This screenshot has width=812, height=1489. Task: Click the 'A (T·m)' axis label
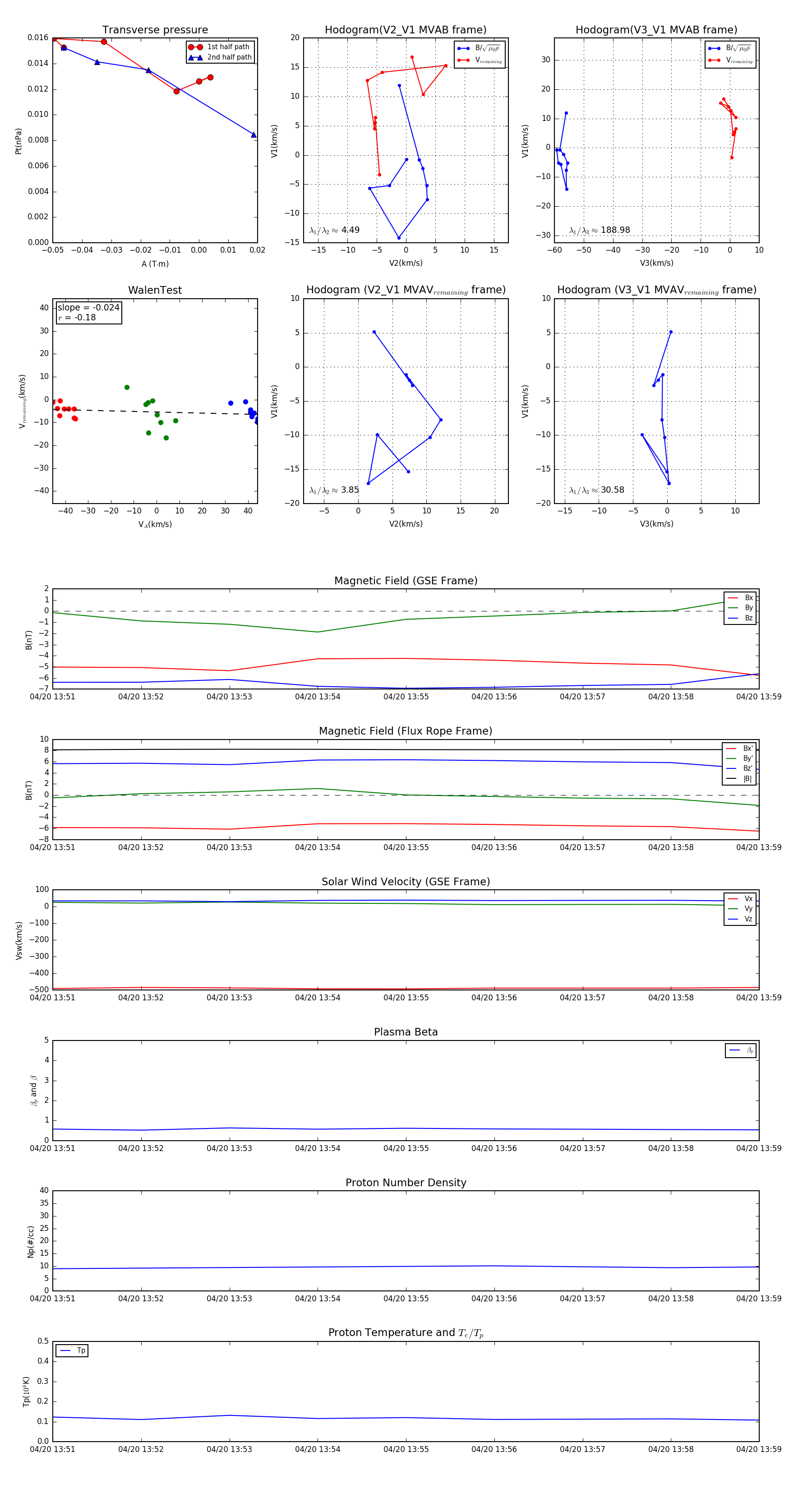(155, 264)
